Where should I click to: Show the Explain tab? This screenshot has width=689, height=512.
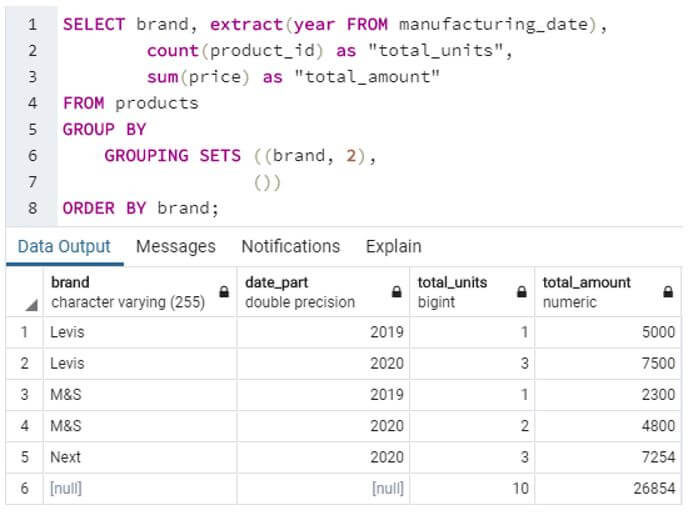393,246
